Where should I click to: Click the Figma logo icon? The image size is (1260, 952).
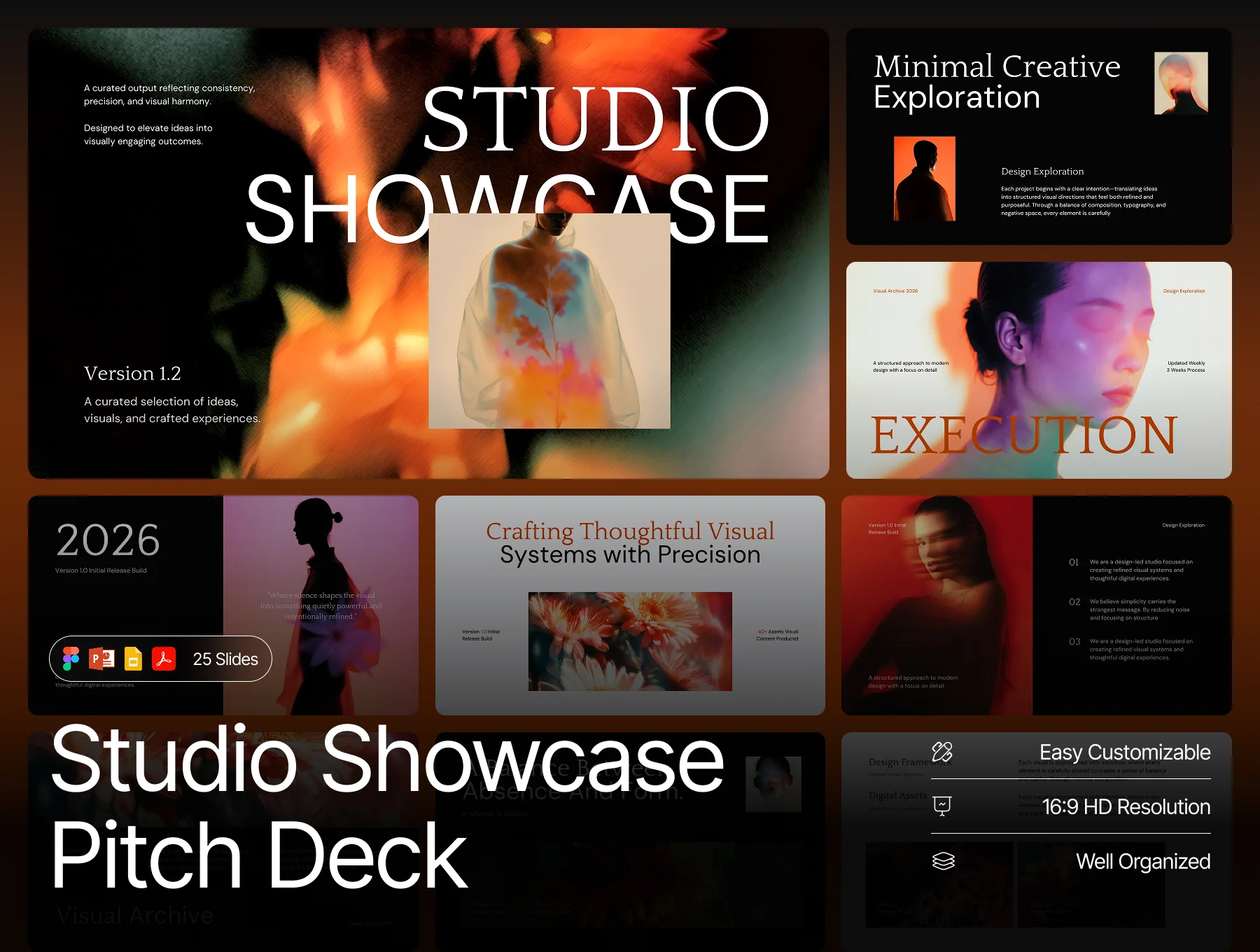pos(71,659)
